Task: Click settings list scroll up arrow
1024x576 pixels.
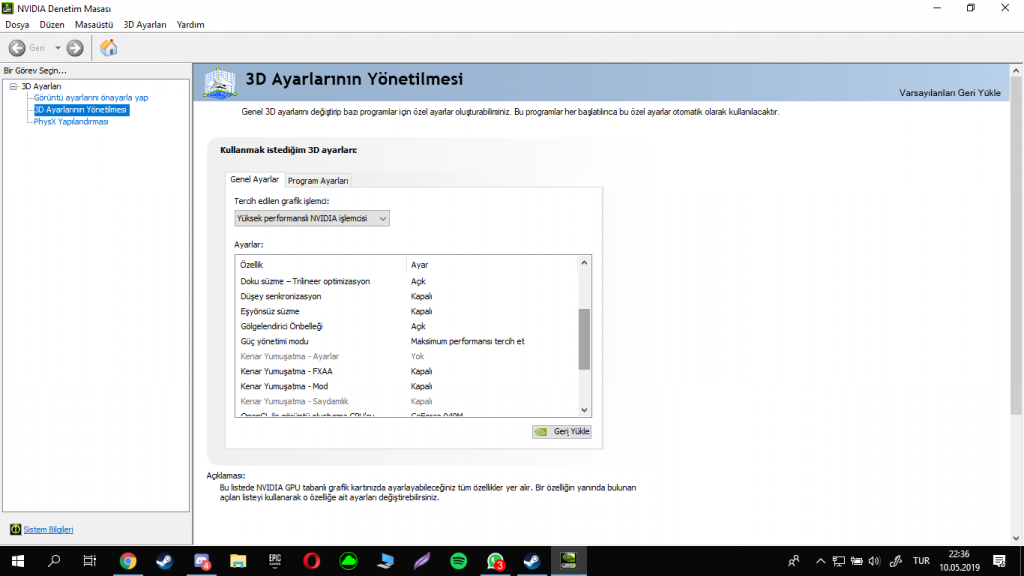Action: click(x=584, y=263)
